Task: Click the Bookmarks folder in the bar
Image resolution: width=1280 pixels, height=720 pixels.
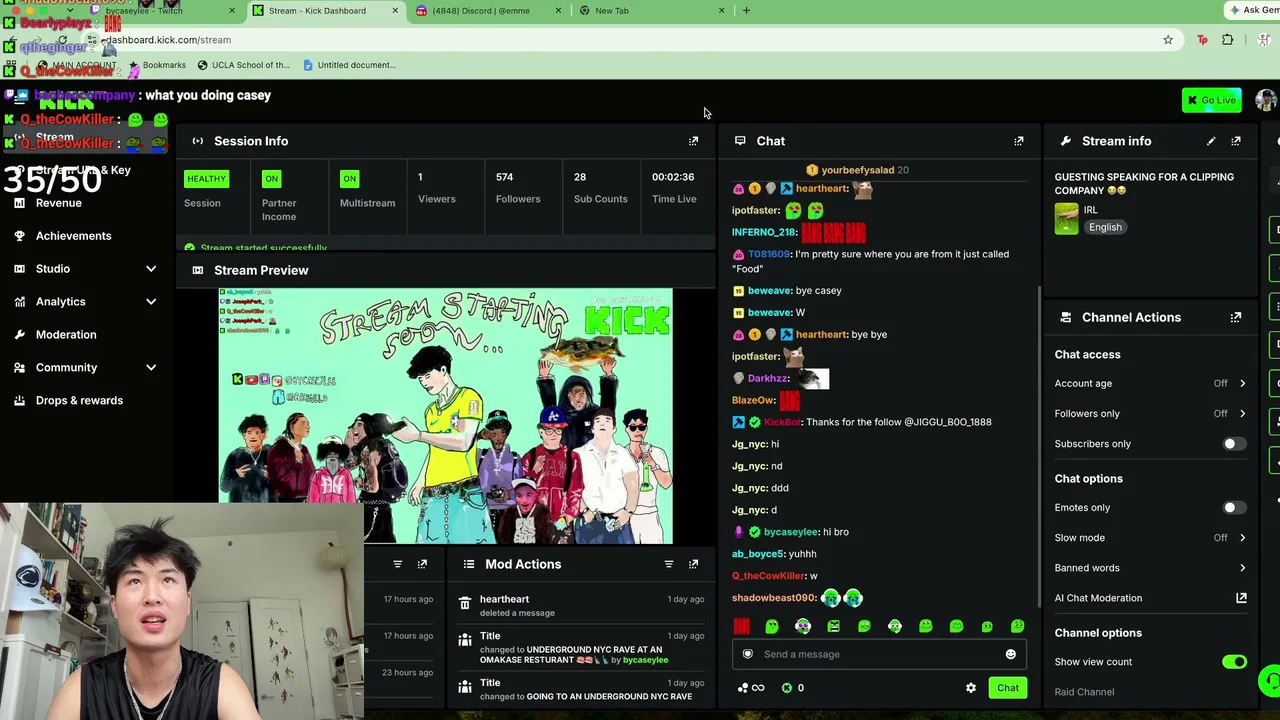Action: click(157, 65)
